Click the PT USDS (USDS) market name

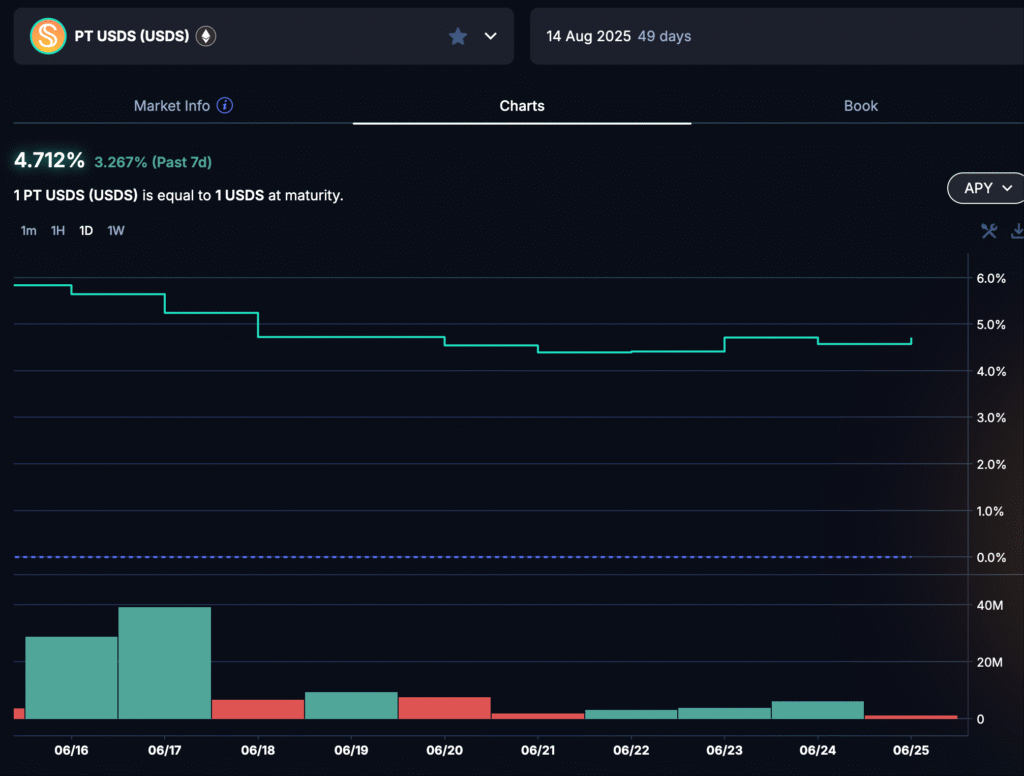pos(132,36)
